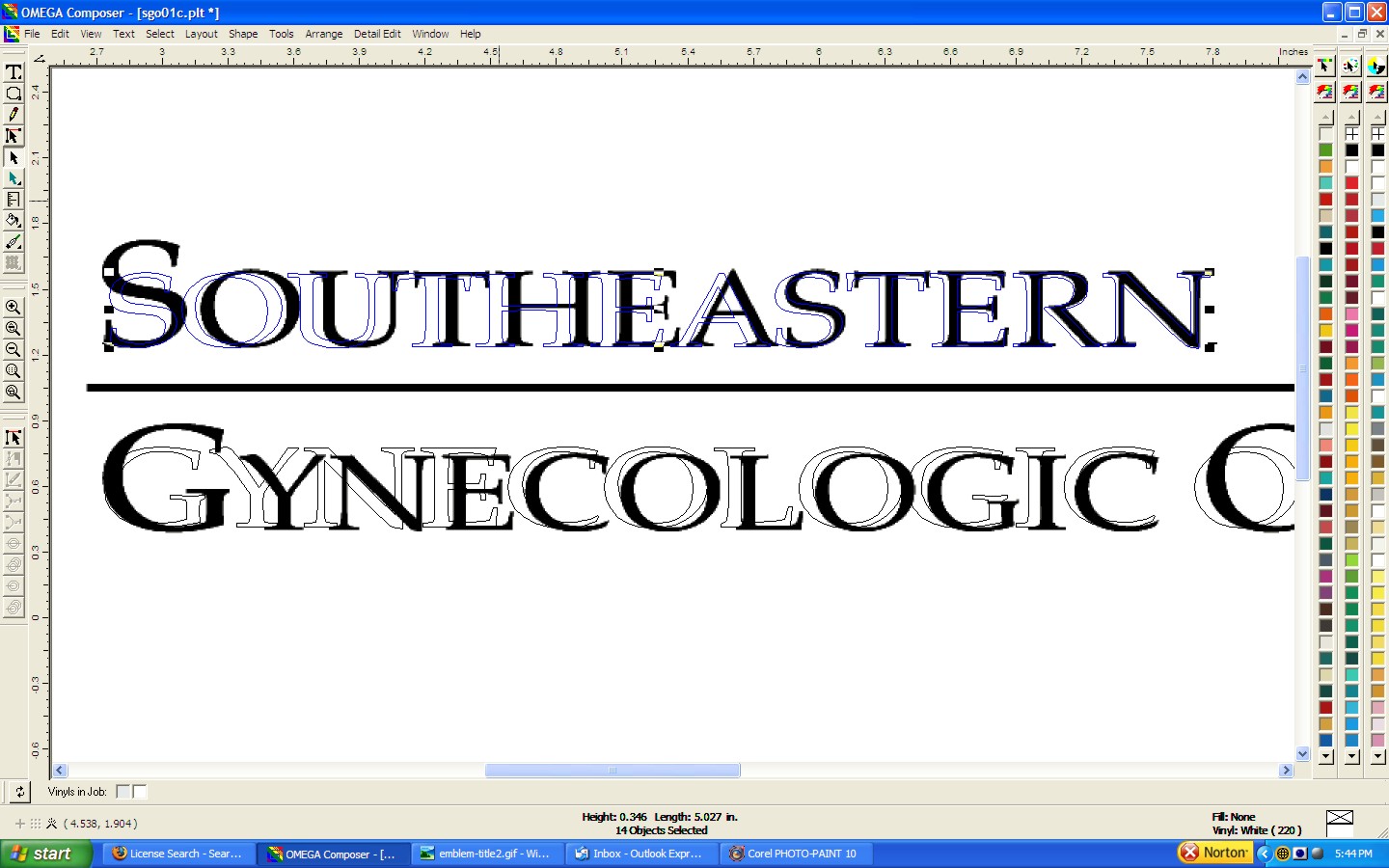This screenshot has height=868, width=1389.
Task: Open the Shape menu
Action: (x=243, y=34)
